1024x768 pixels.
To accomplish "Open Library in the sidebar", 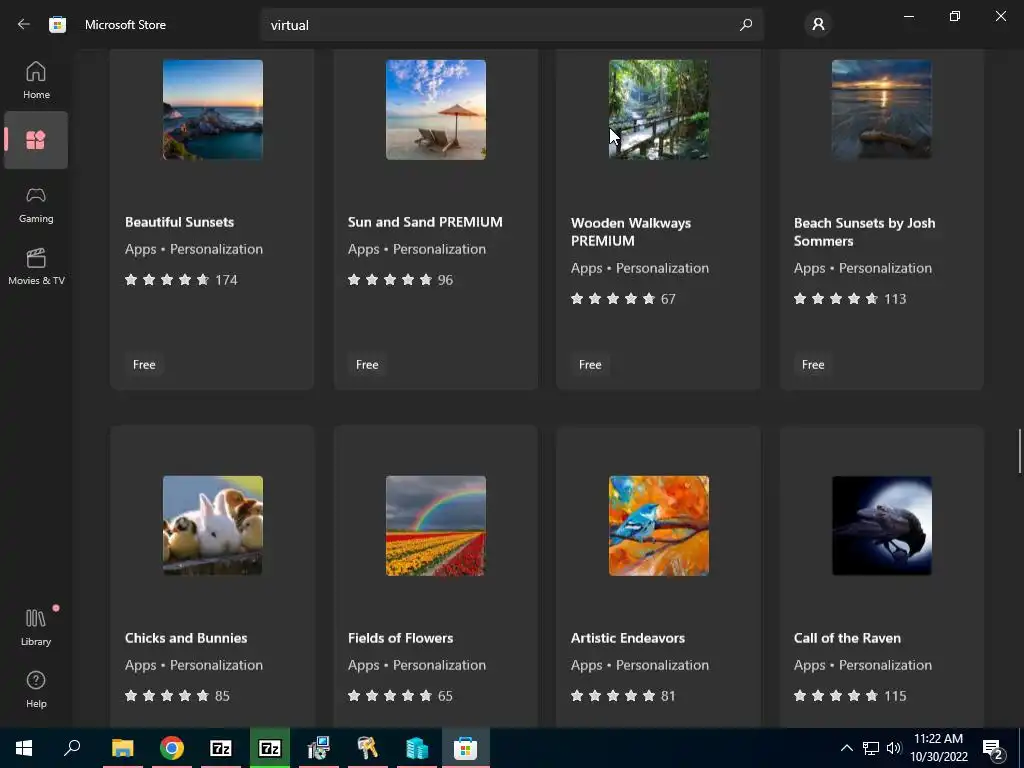I will point(36,627).
